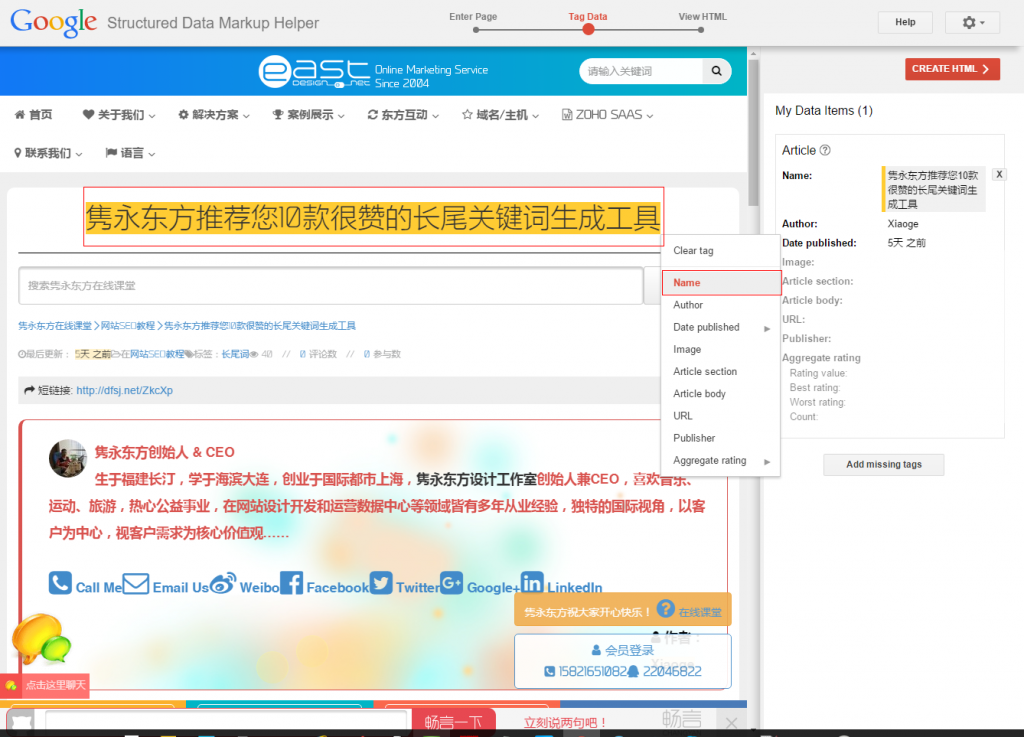This screenshot has height=737, width=1024.
Task: Click the Facebook social icon
Action: point(291,584)
